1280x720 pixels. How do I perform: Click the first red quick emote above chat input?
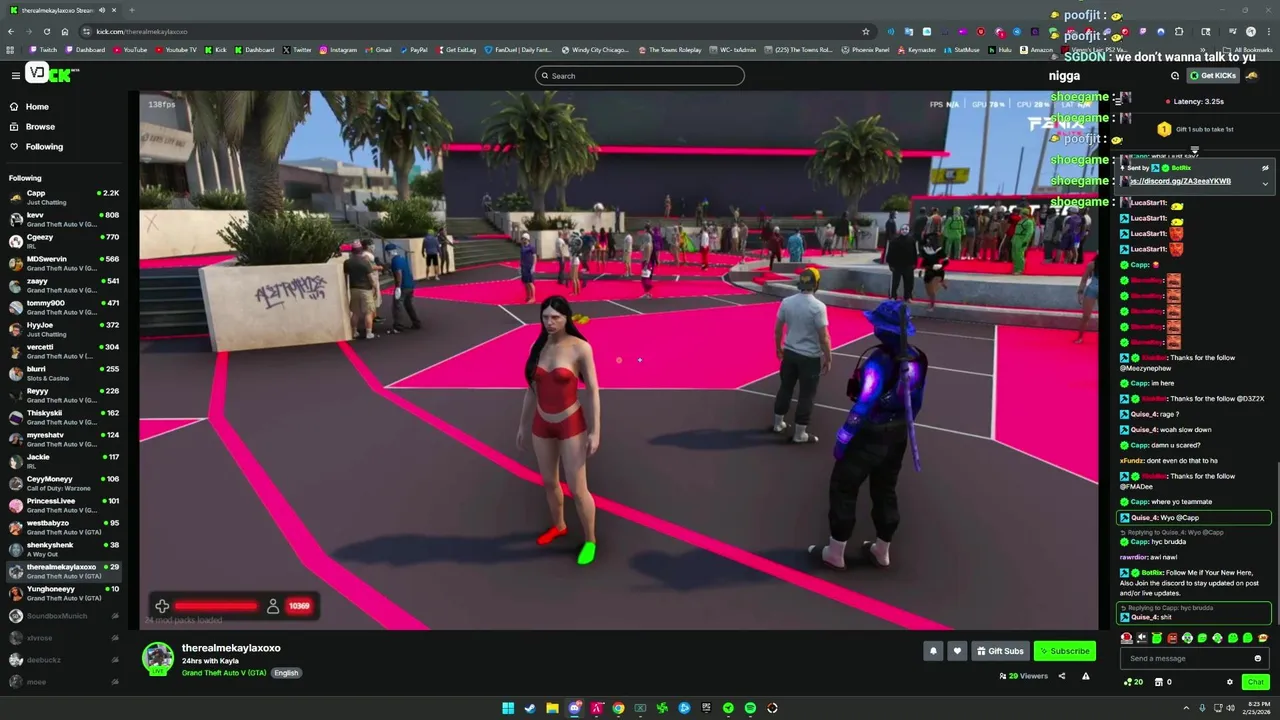(1127, 638)
